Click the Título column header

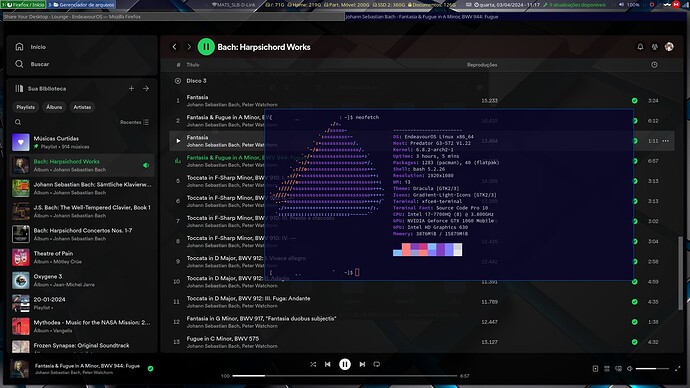coord(193,65)
